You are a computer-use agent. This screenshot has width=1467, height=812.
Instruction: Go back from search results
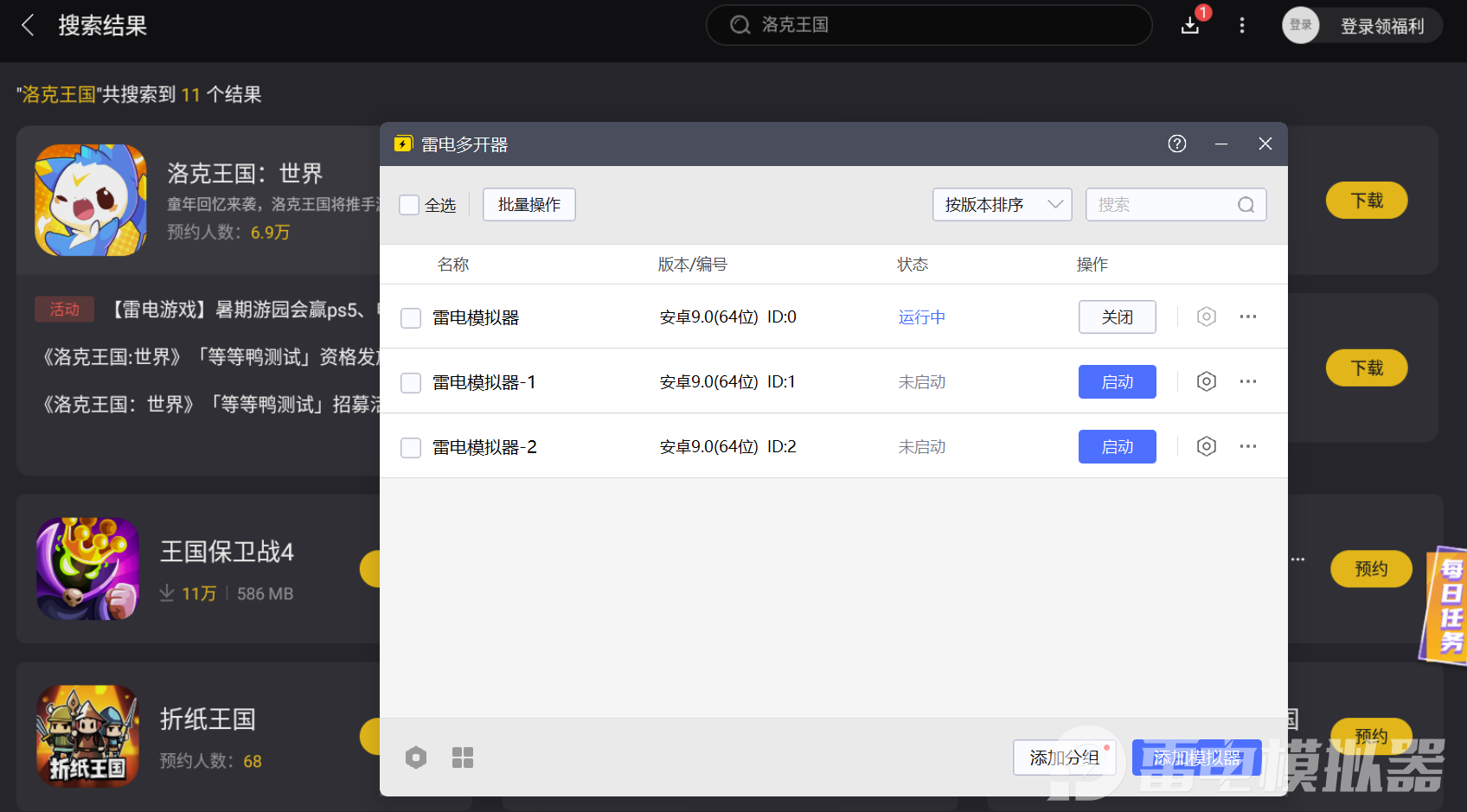pos(29,25)
